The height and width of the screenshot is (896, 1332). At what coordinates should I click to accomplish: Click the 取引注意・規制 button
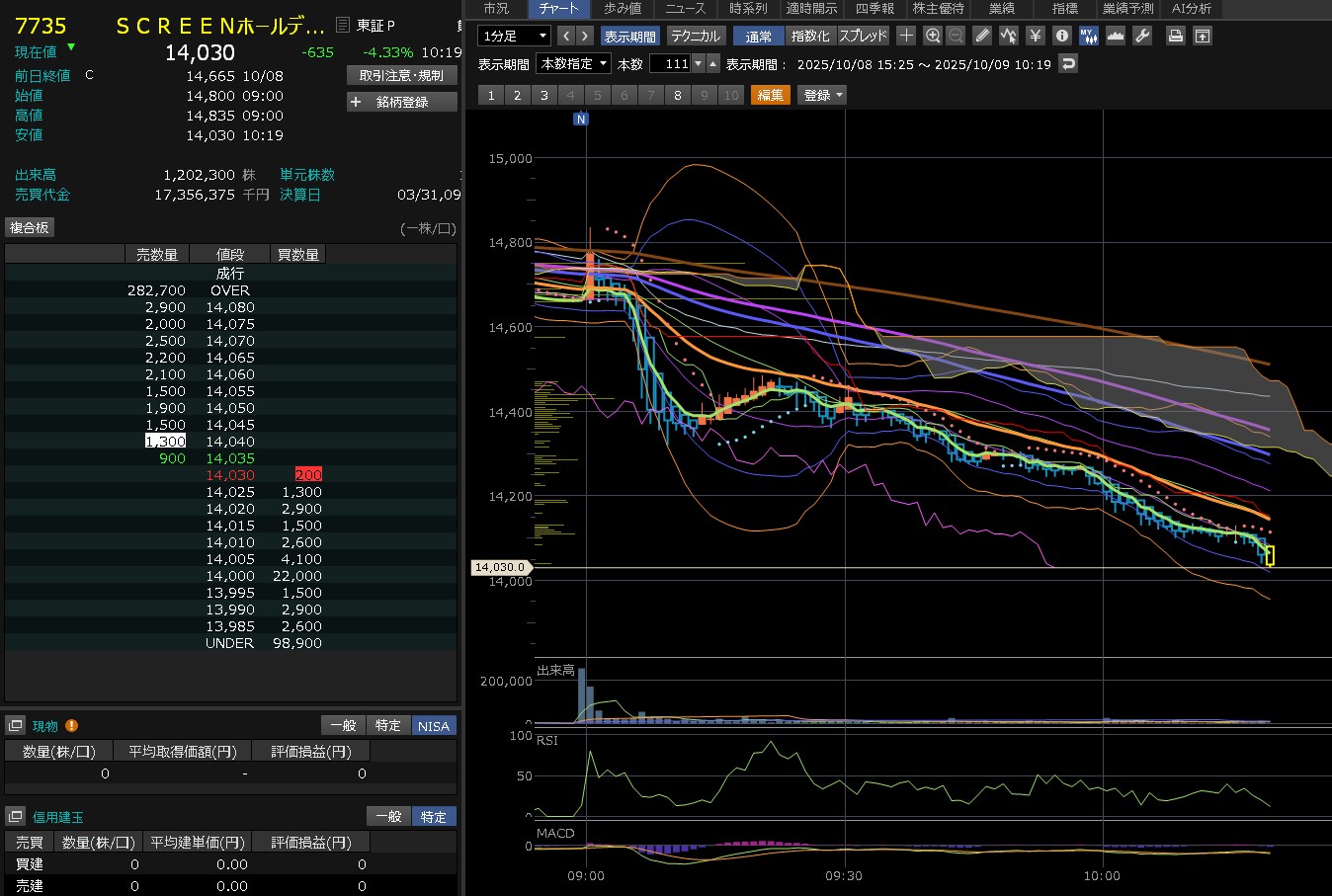(402, 75)
